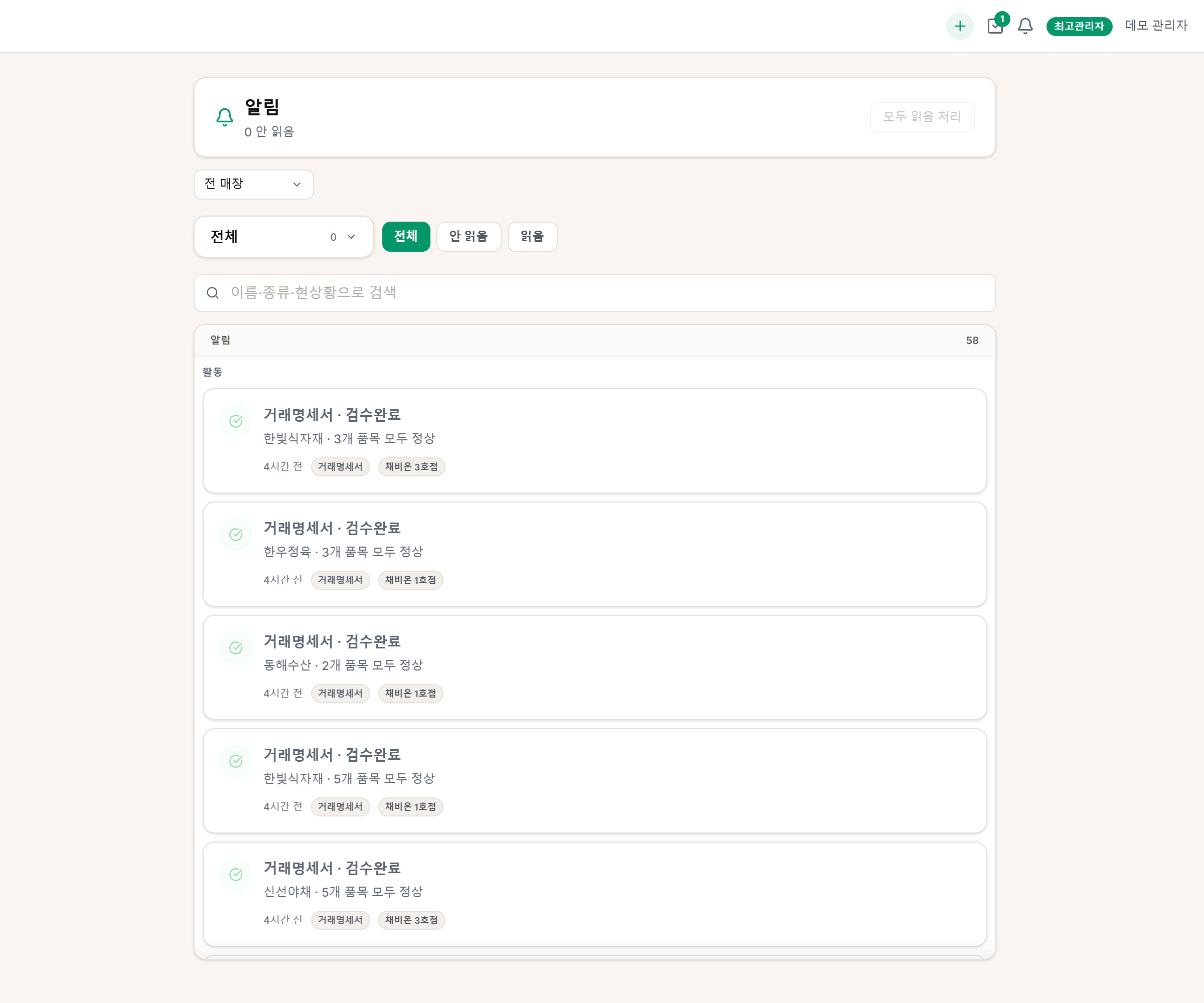Open the 신선야채 · 5개 품목 모두 정상 notification
This screenshot has height=1003, width=1204.
(x=594, y=894)
